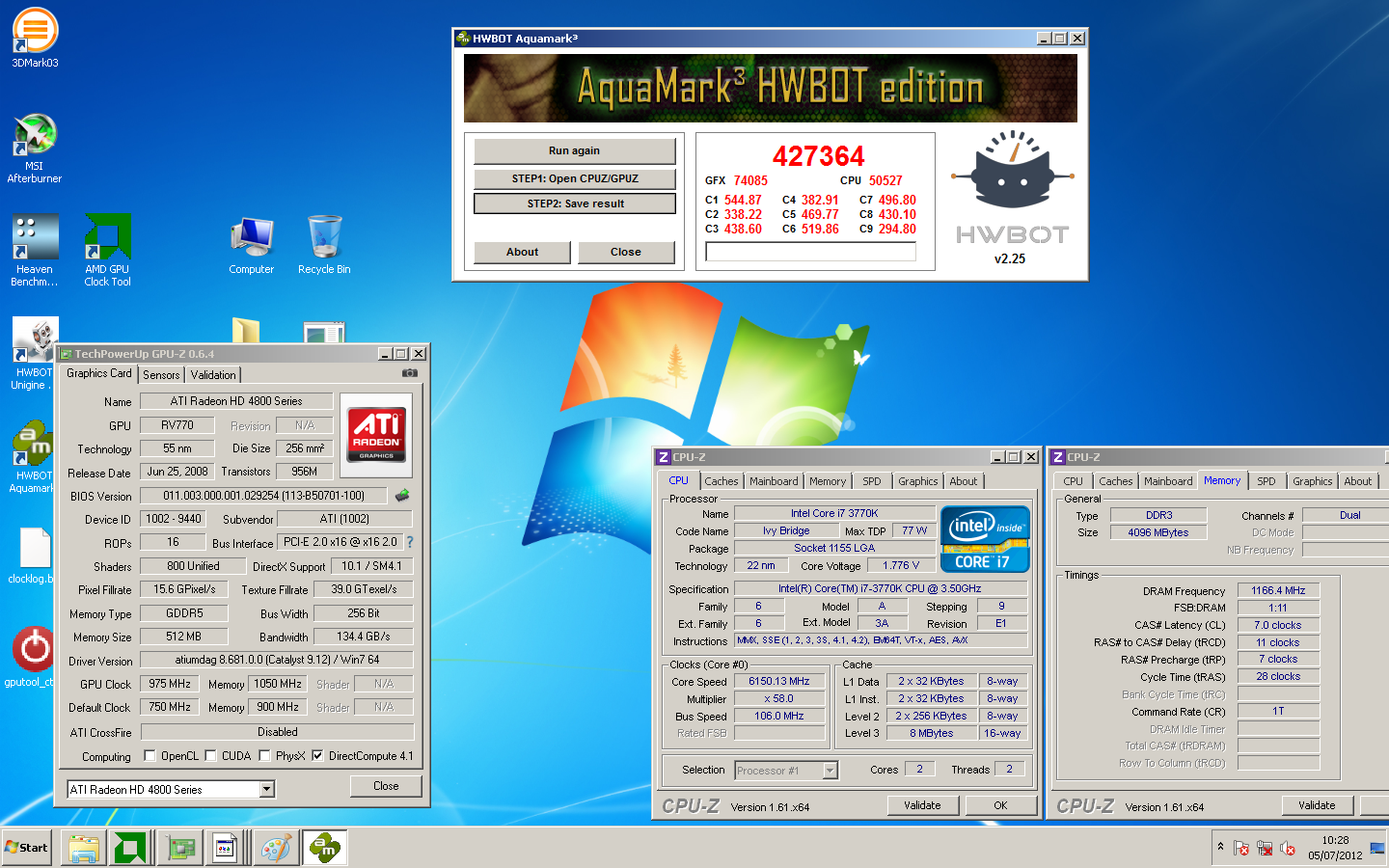
Task: Click OK in the left CPU-Z window
Action: tap(1001, 805)
